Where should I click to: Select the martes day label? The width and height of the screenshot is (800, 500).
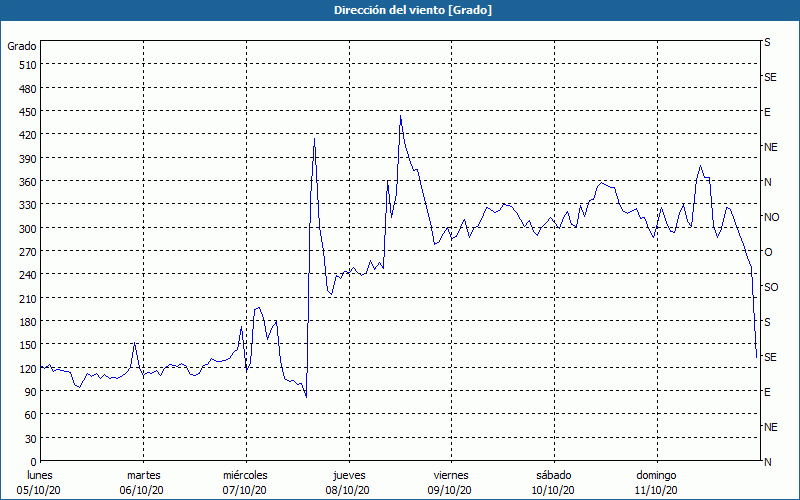click(x=143, y=476)
